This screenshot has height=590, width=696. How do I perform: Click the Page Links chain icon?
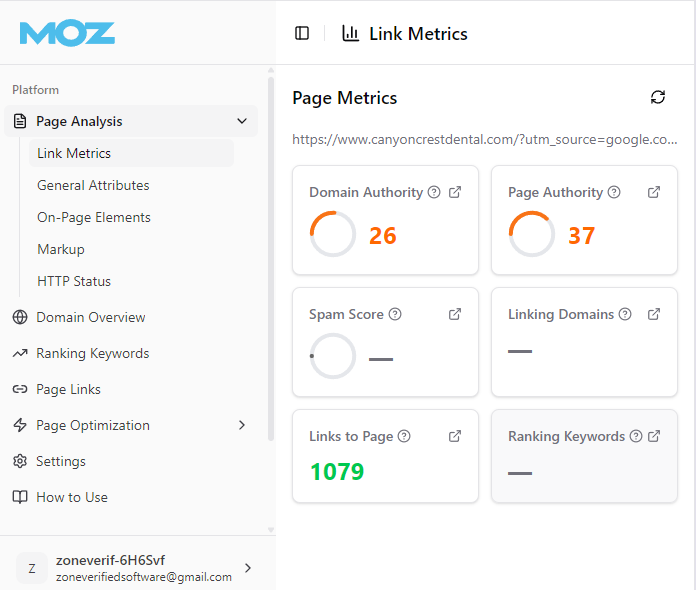[x=20, y=389]
